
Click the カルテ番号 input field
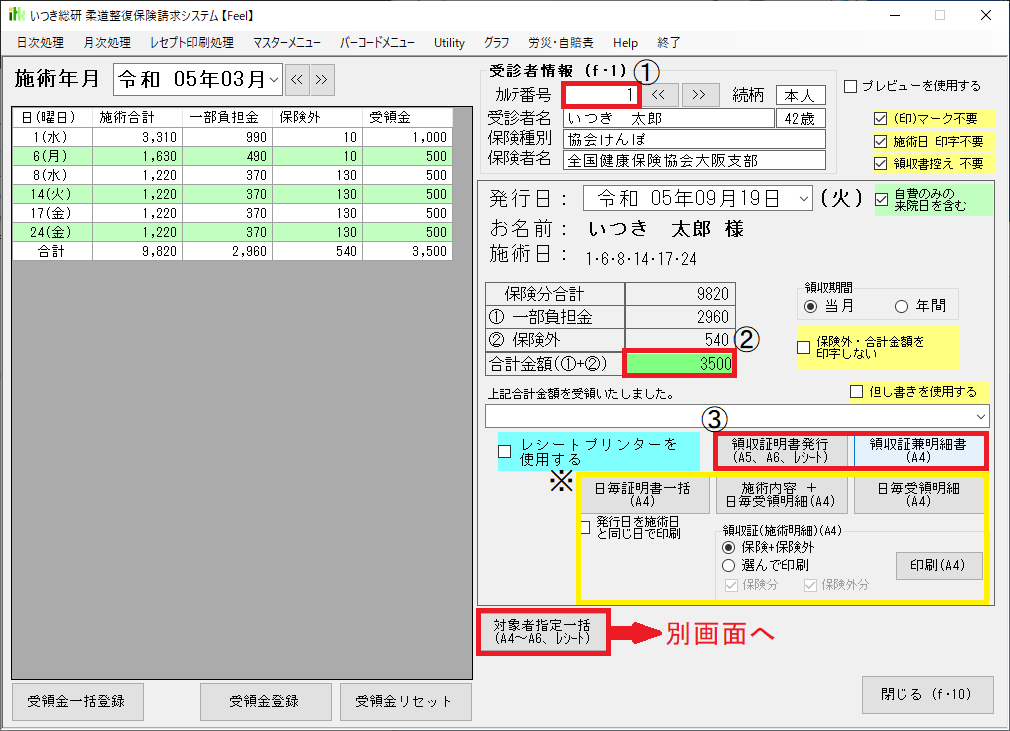coord(601,95)
